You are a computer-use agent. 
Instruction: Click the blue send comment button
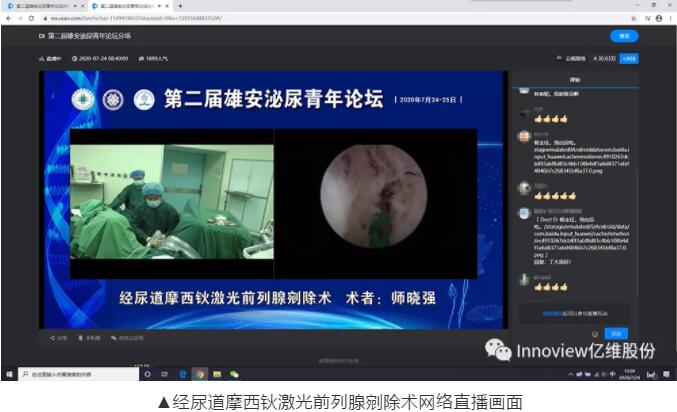pyautogui.click(x=617, y=333)
